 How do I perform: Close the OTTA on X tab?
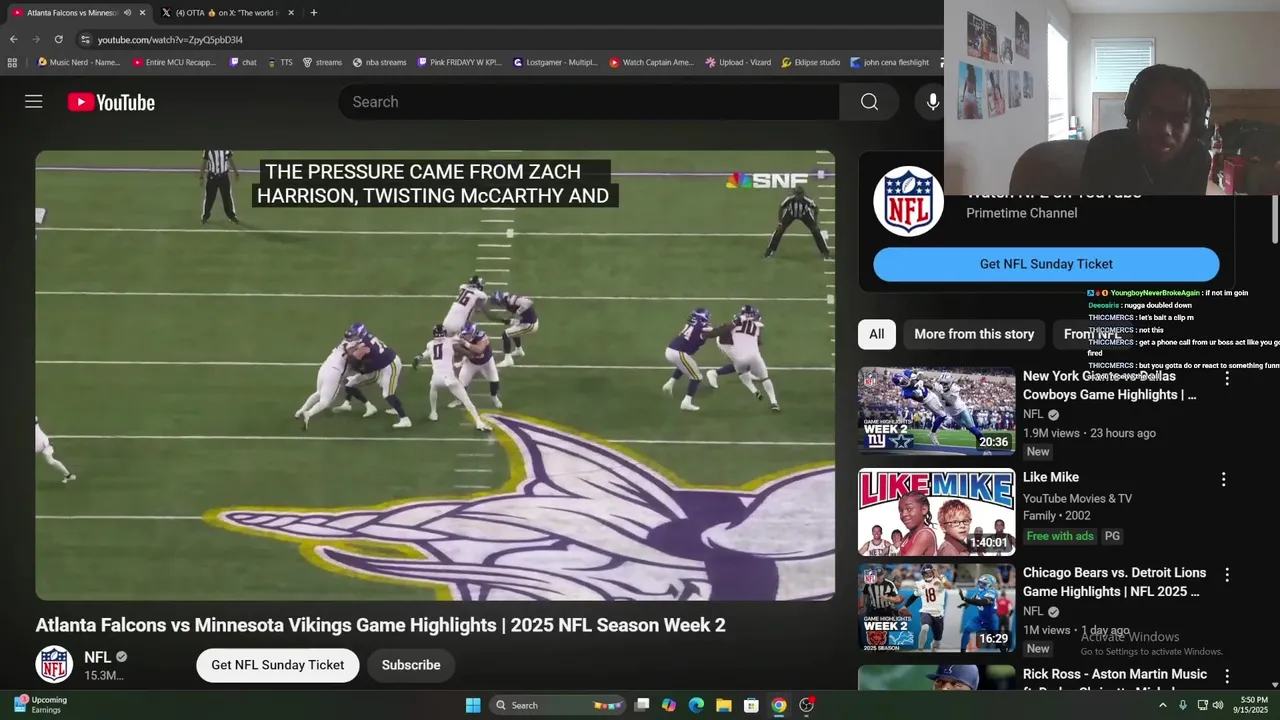pyautogui.click(x=291, y=13)
